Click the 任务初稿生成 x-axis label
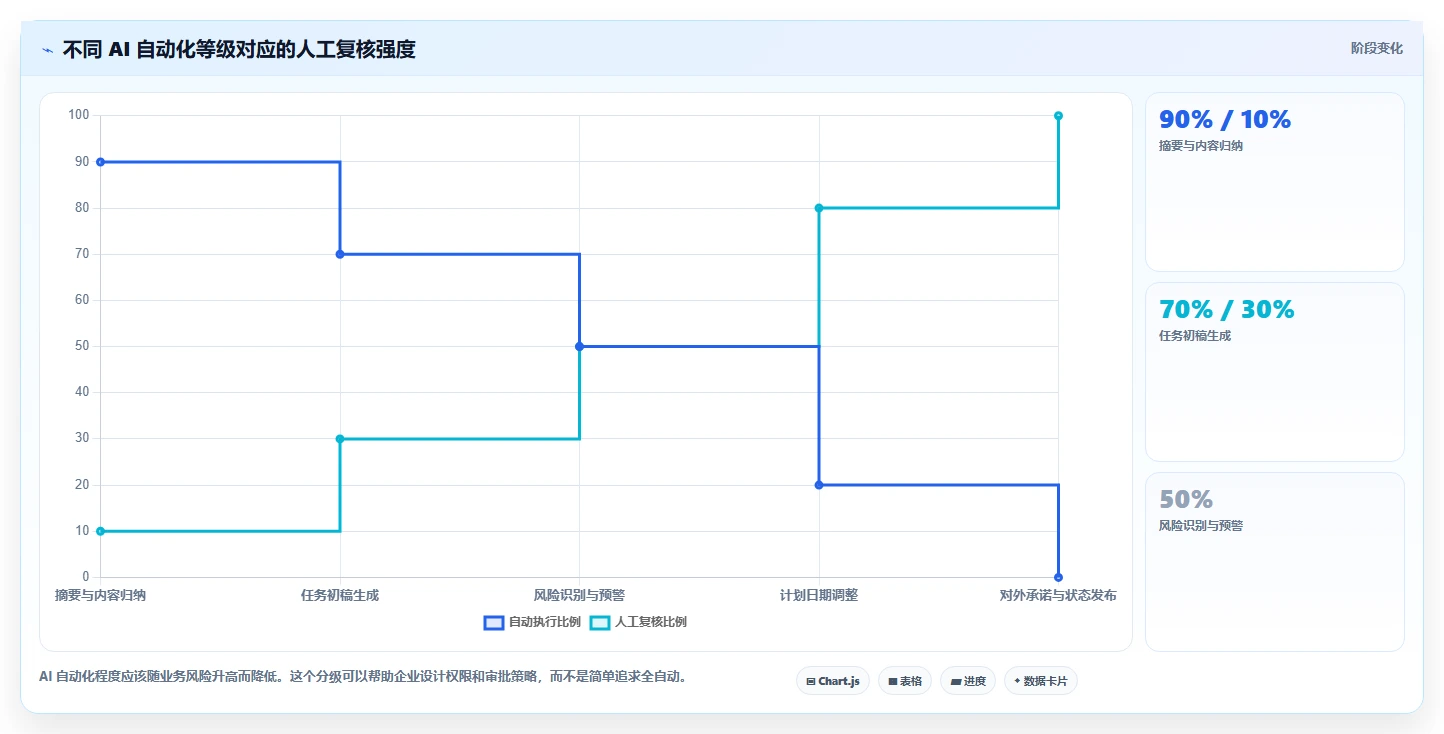Screen dimensions: 1444x734 (x=340, y=595)
